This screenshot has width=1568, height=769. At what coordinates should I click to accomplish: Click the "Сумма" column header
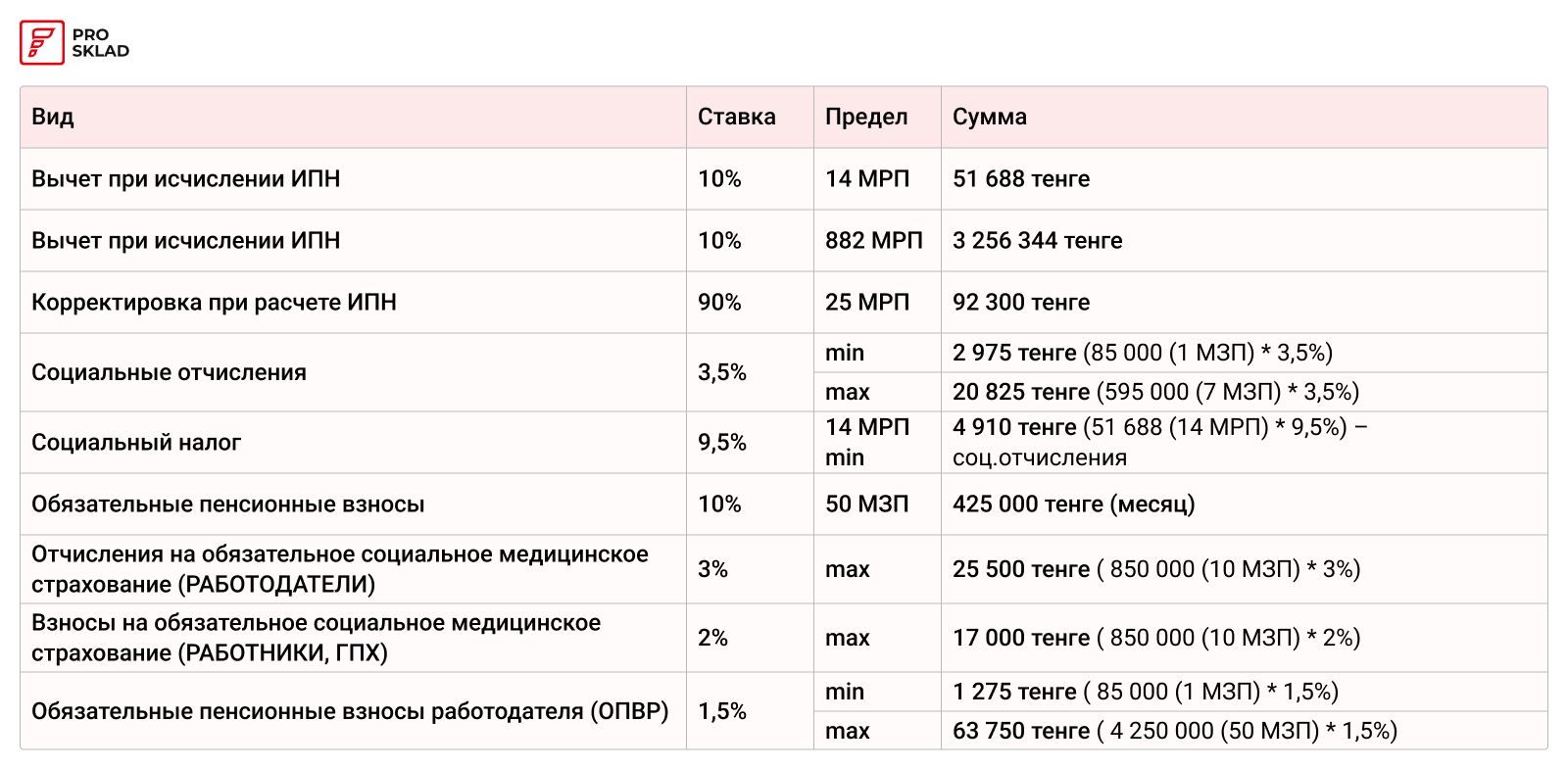click(990, 118)
